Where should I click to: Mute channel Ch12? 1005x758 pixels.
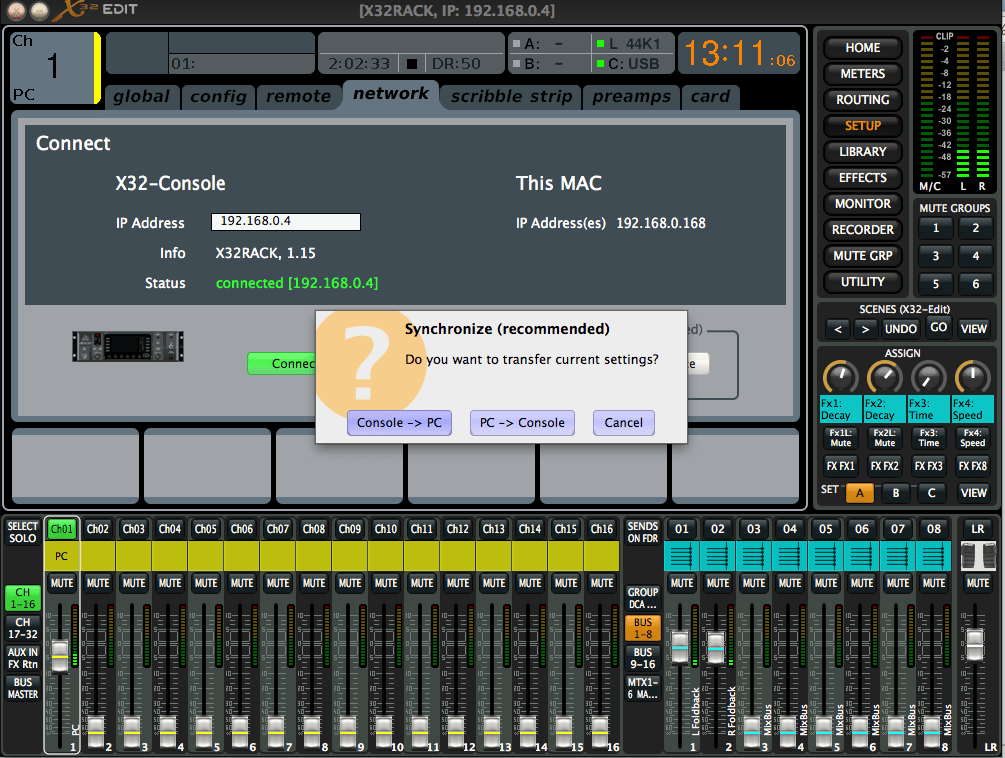point(458,583)
